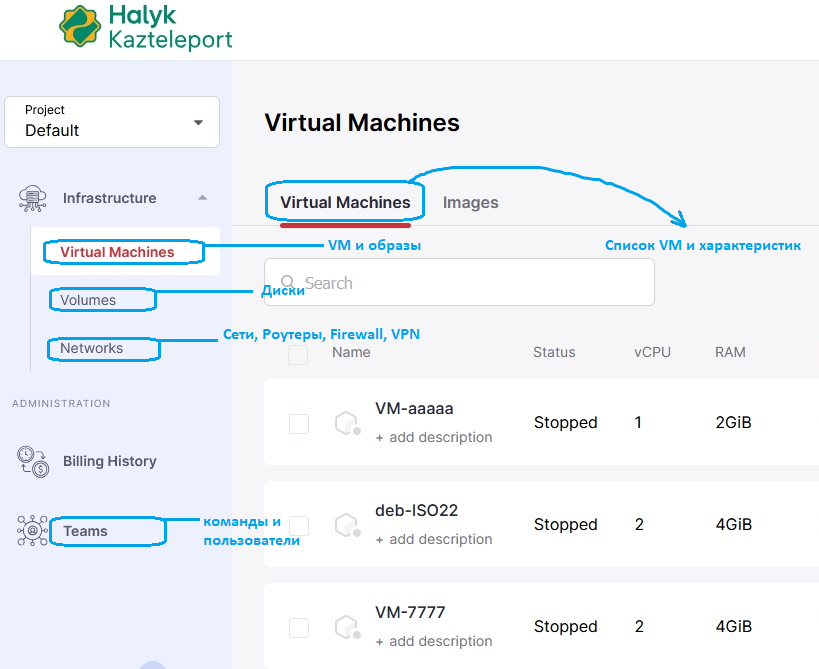Click the Infrastructure cloud icon
The height and width of the screenshot is (669, 819).
(x=33, y=198)
